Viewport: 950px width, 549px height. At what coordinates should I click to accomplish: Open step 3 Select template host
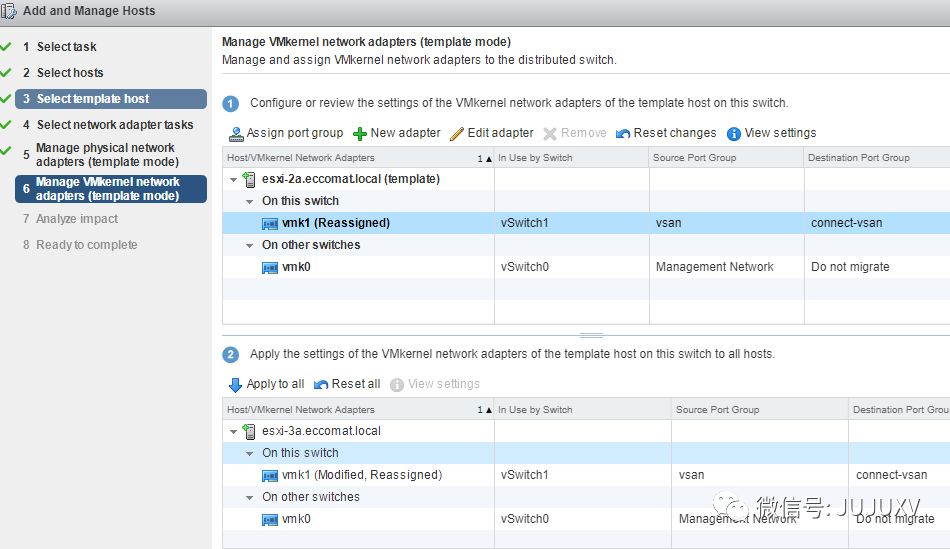[93, 99]
